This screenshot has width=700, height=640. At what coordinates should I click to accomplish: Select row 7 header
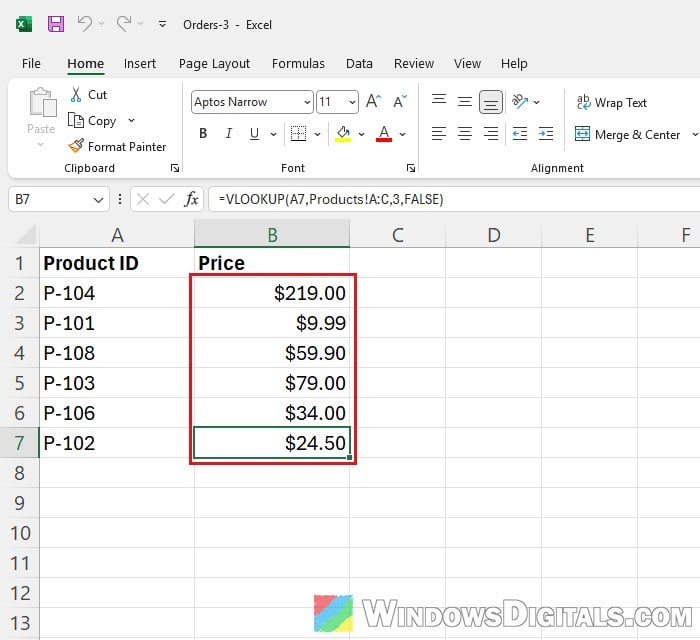click(20, 443)
